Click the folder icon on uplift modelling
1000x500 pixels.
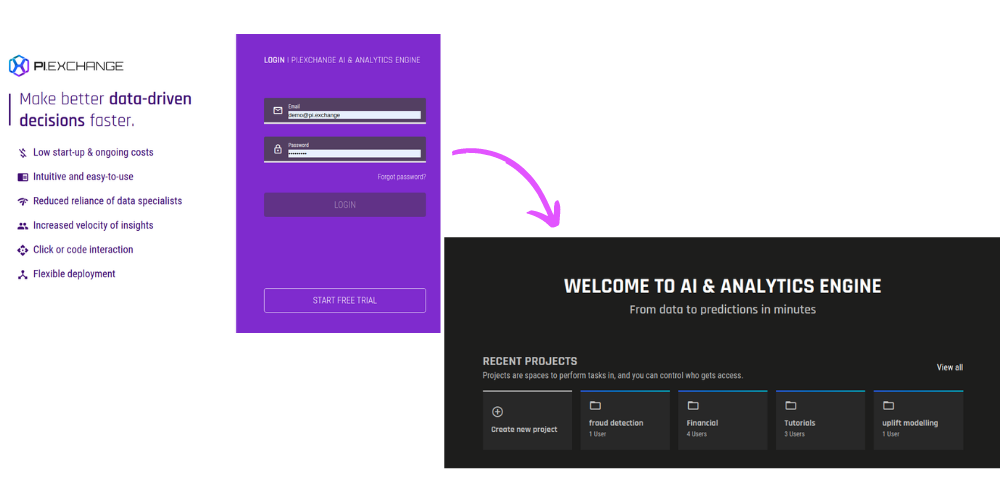coord(888,406)
